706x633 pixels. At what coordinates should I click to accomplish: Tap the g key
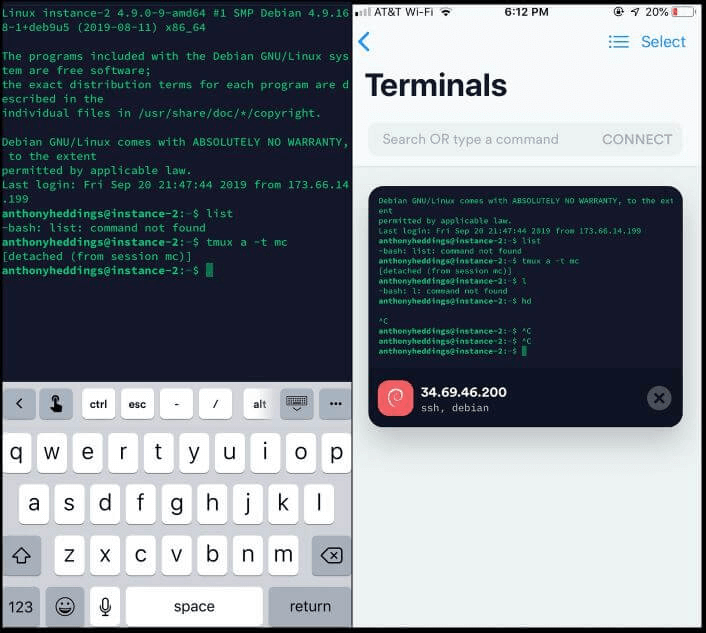(176, 504)
